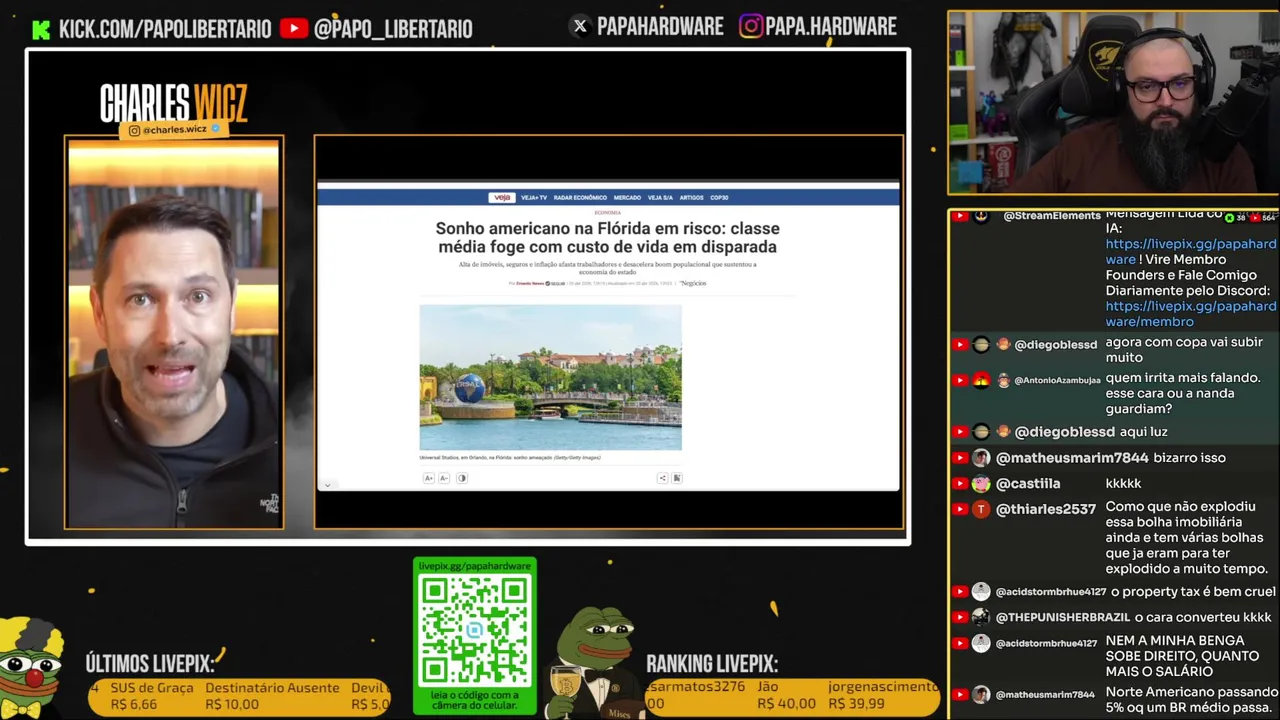Click the RANKING LIVEPIX heading
Viewport: 1280px width, 720px height.
coord(712,664)
